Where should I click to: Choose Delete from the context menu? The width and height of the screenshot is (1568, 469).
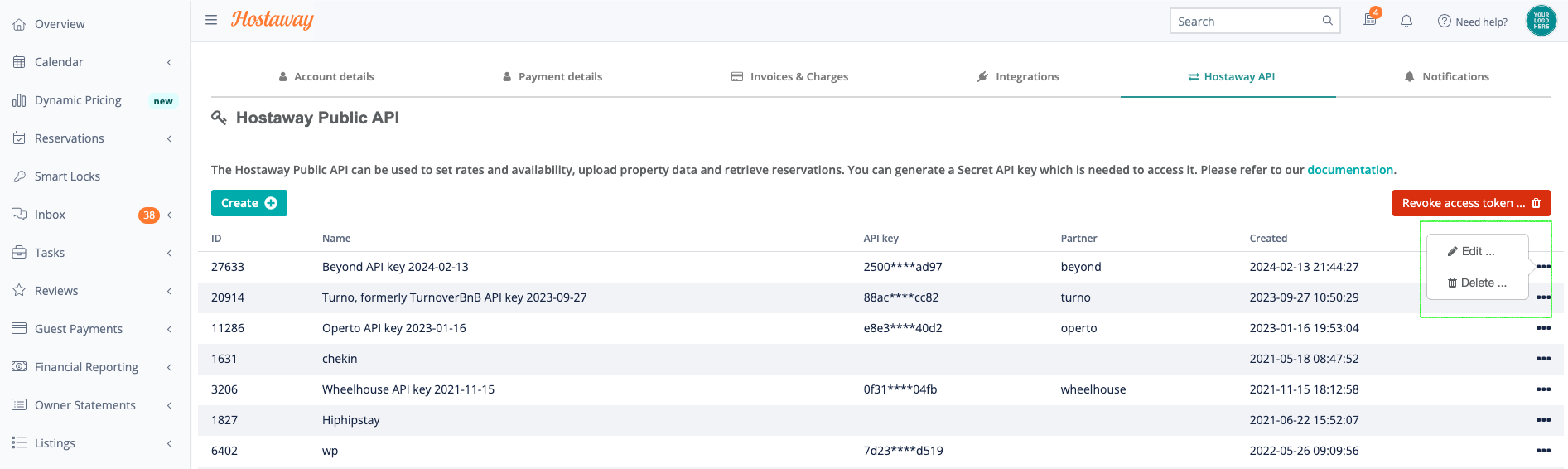click(1478, 283)
